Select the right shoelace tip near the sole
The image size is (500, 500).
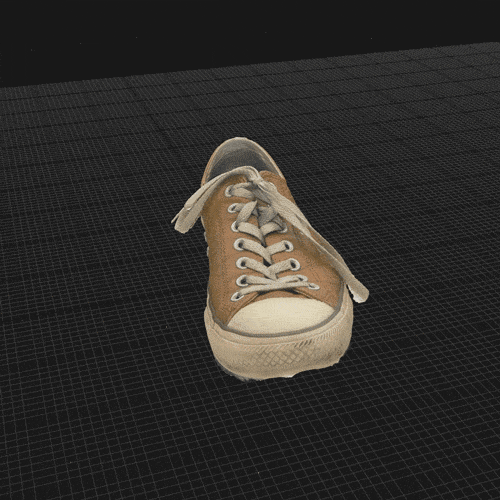point(360,293)
